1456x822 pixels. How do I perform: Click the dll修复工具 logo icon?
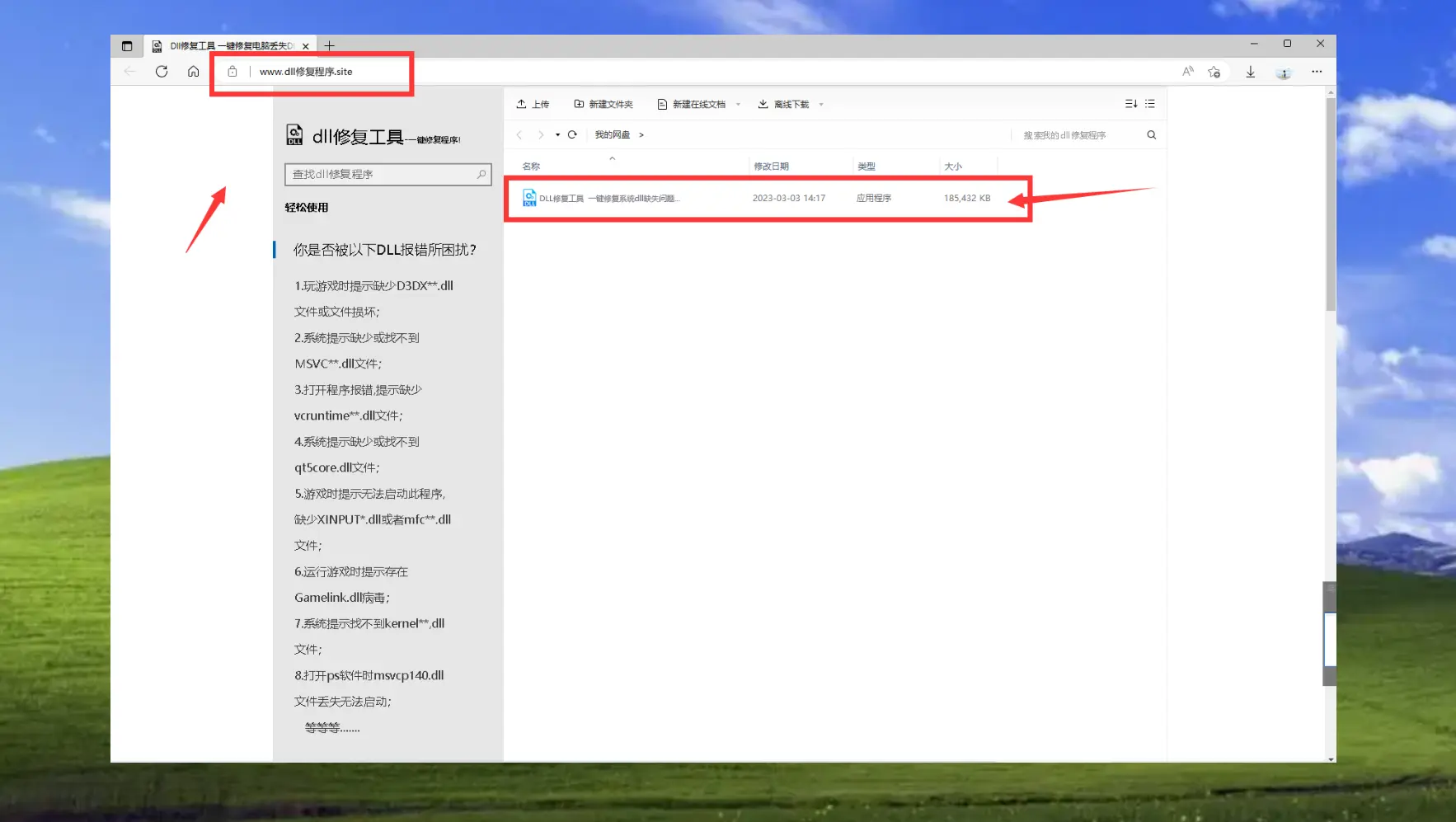pyautogui.click(x=294, y=134)
